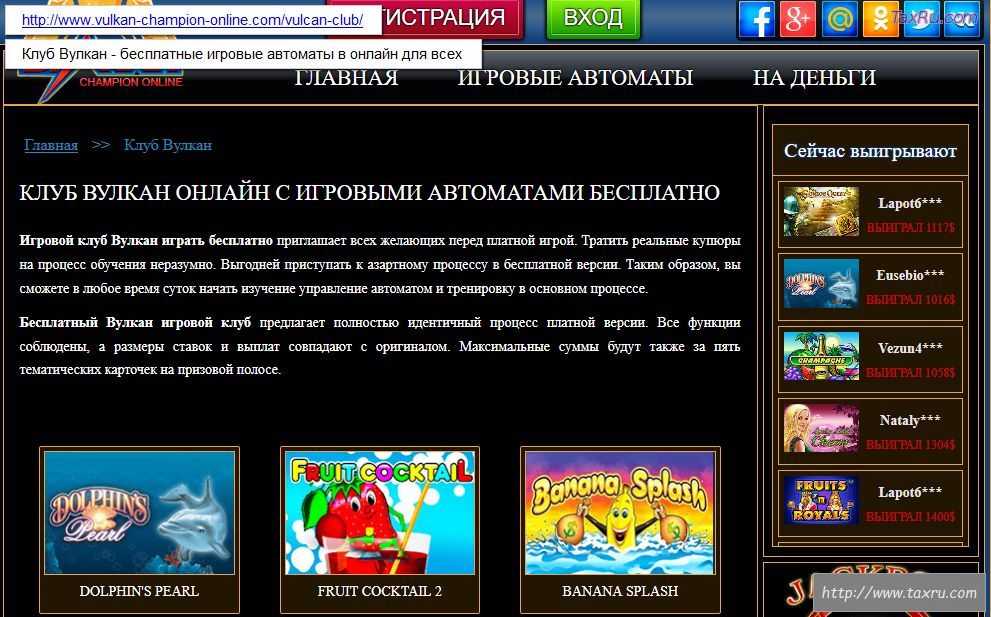Click the Google Plus icon
Image resolution: width=991 pixels, height=617 pixels.
tap(798, 19)
